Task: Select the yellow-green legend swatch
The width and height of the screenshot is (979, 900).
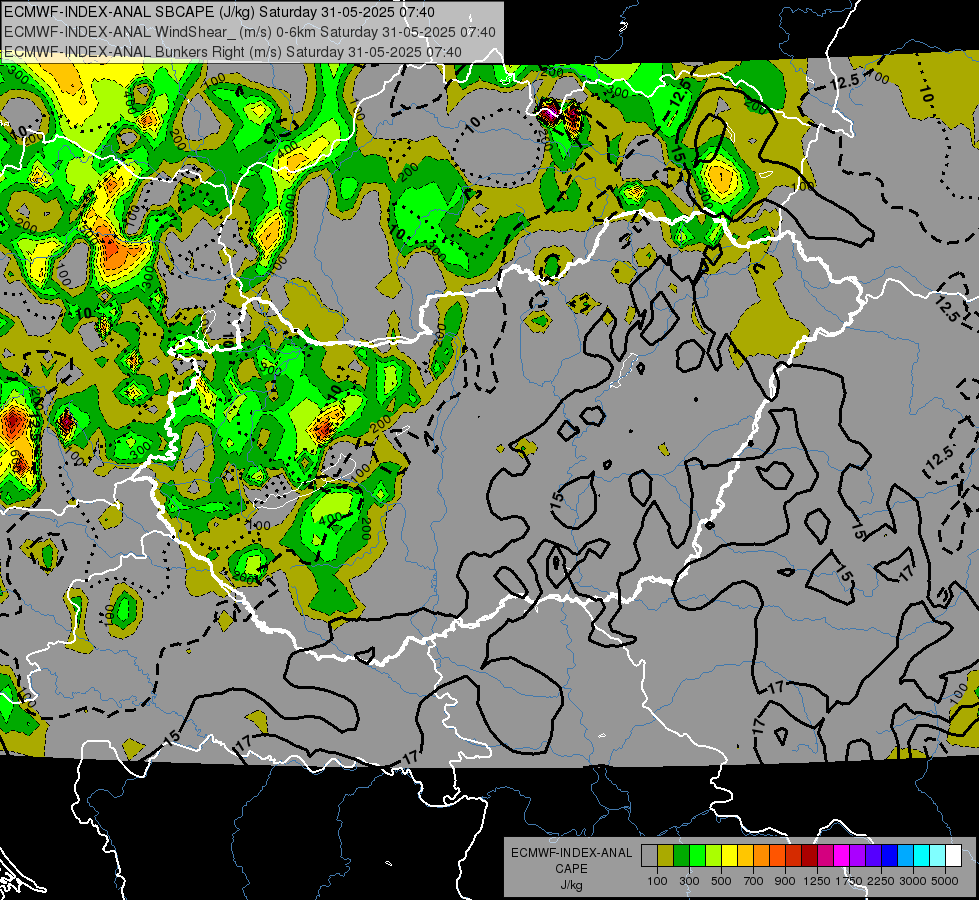Action: (714, 855)
